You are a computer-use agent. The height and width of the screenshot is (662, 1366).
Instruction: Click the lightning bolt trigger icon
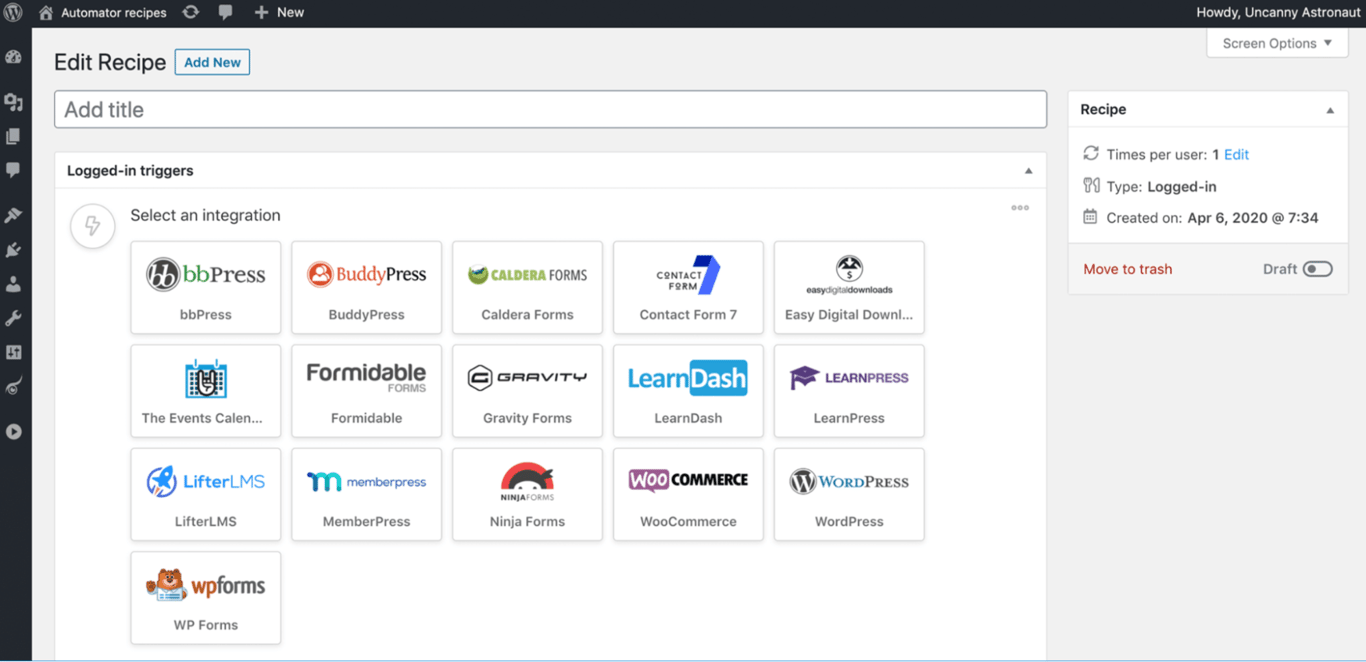(x=92, y=226)
